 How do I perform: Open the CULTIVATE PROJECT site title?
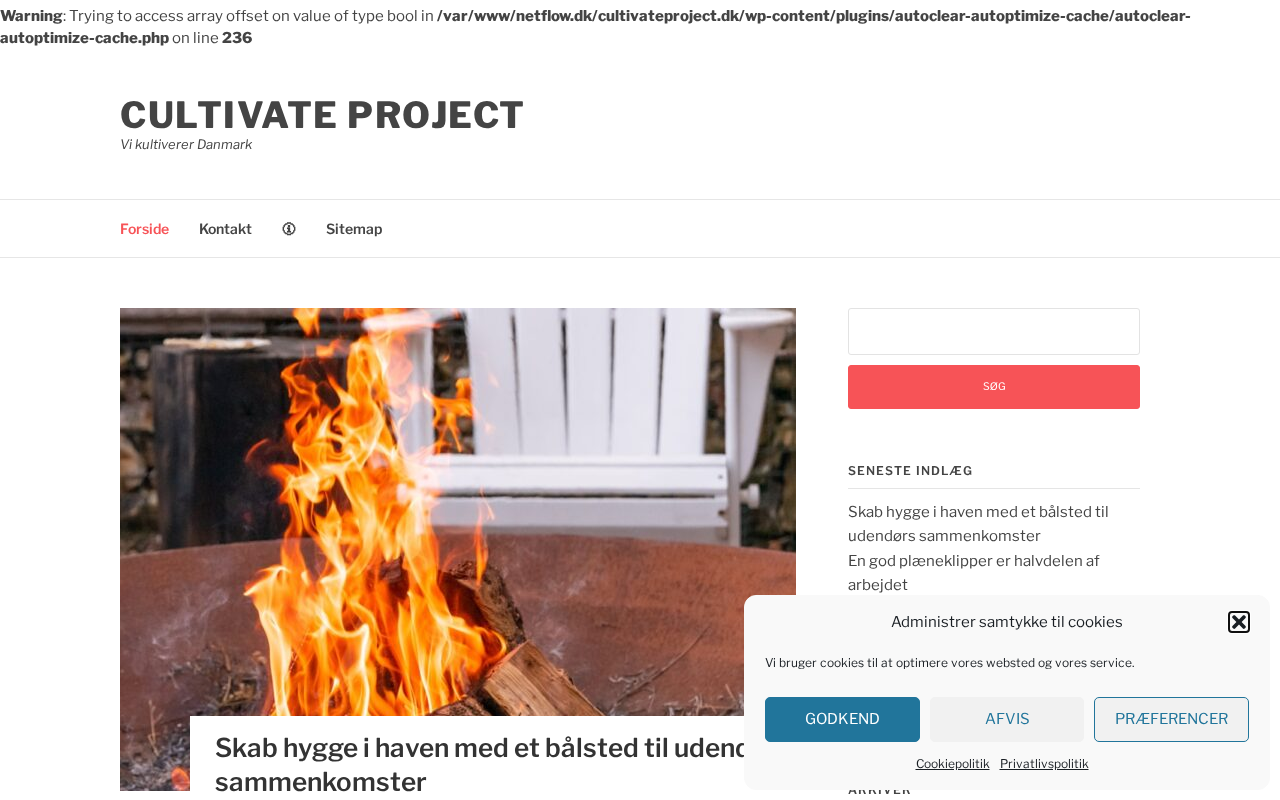tap(322, 115)
